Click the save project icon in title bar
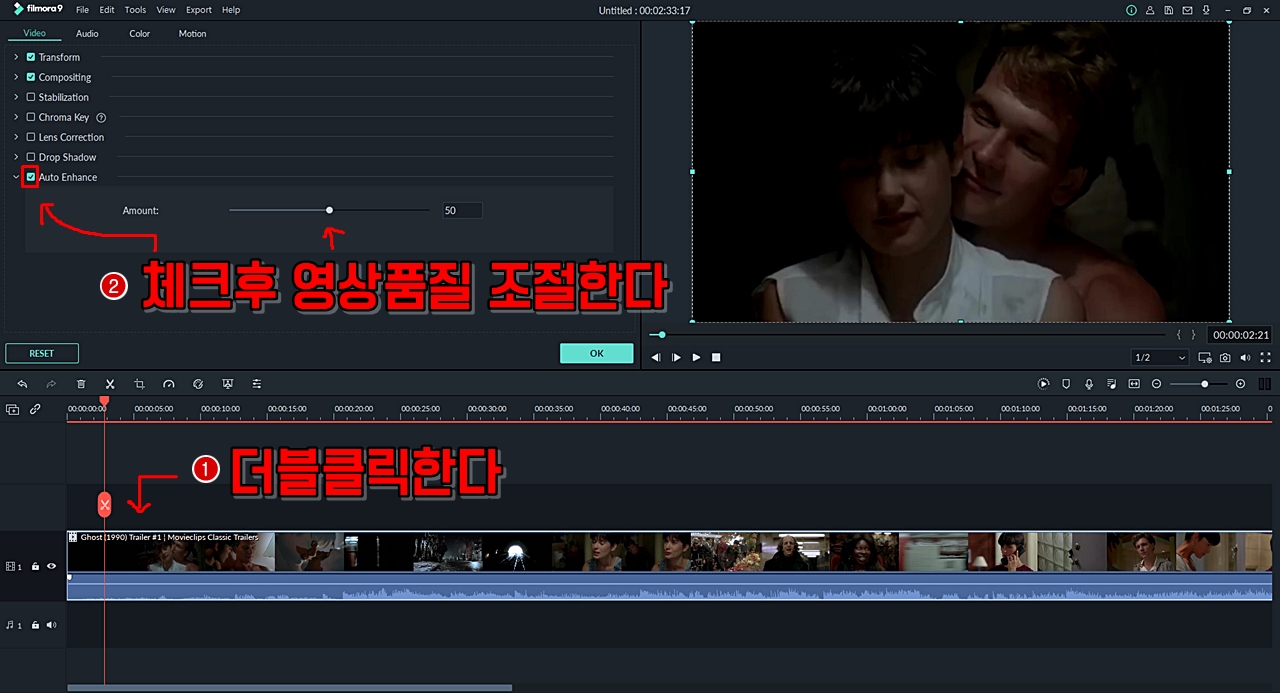This screenshot has height=693, width=1280. click(x=1170, y=10)
